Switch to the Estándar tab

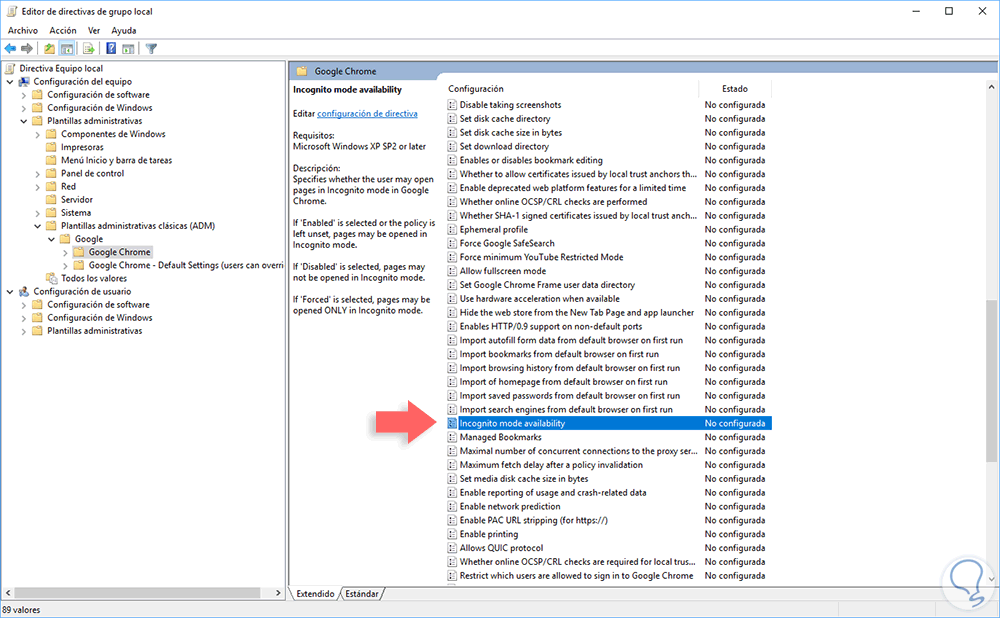pos(362,594)
